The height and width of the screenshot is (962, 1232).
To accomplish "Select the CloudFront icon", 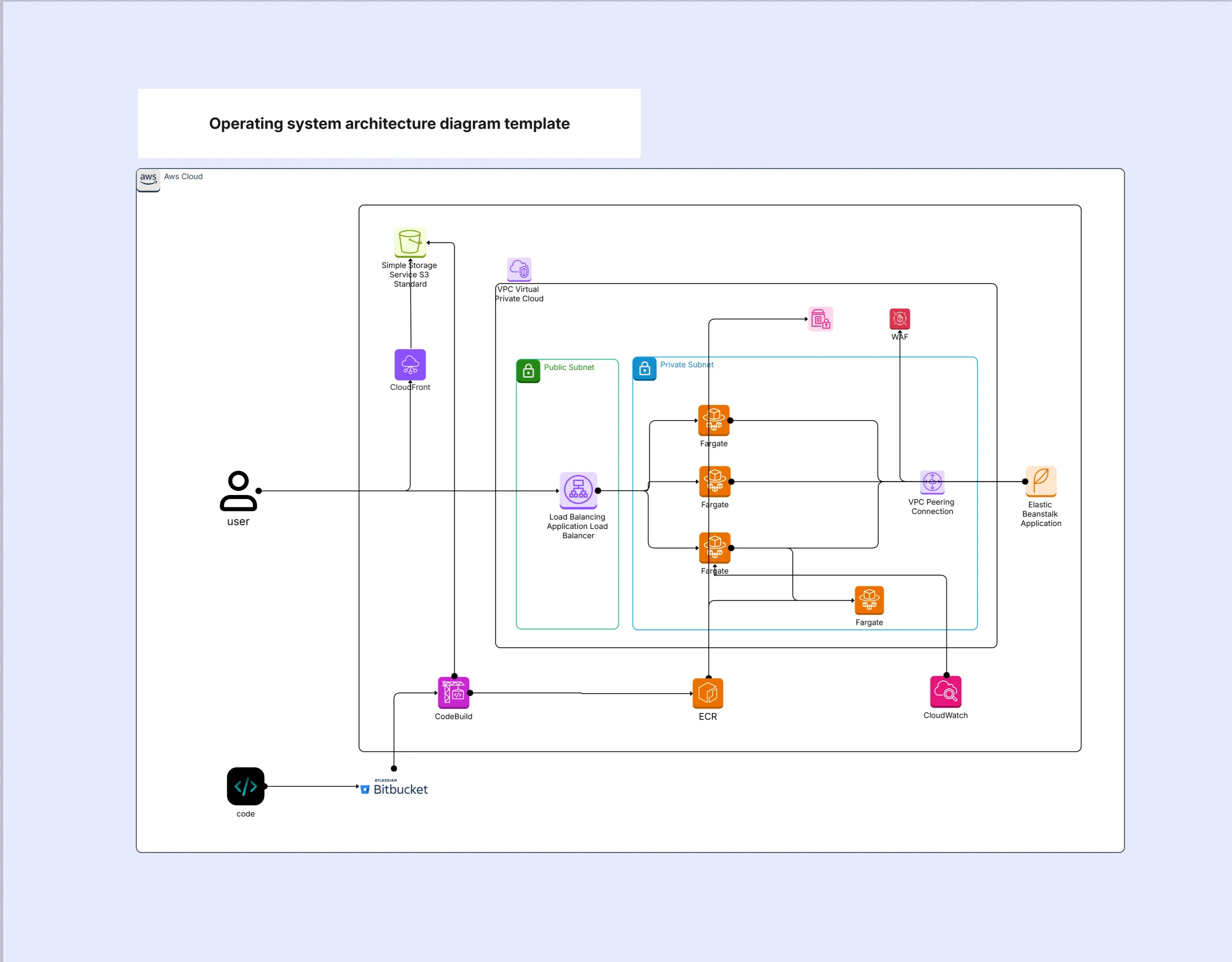I will point(410,365).
